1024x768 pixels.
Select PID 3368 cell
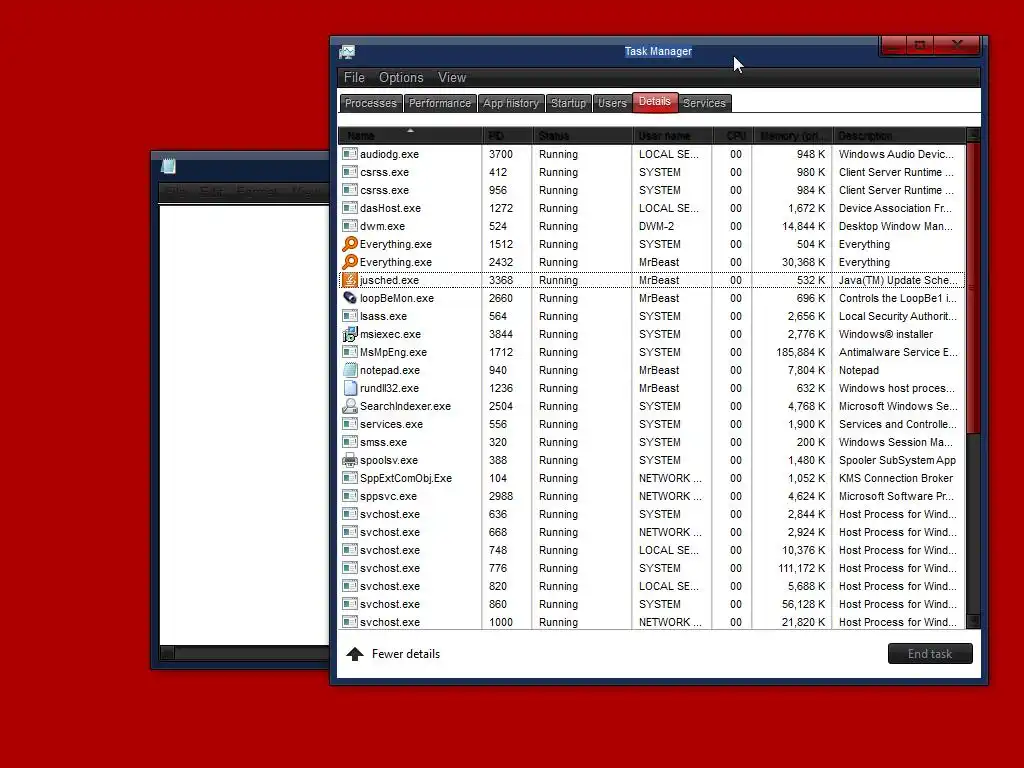(x=501, y=280)
